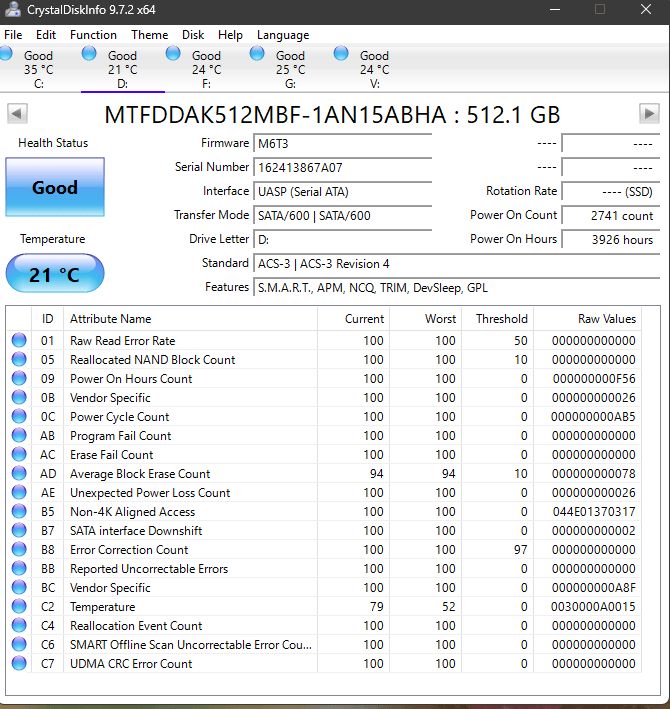The height and width of the screenshot is (709, 670).
Task: Click the Raw Values column header
Action: tap(587, 319)
